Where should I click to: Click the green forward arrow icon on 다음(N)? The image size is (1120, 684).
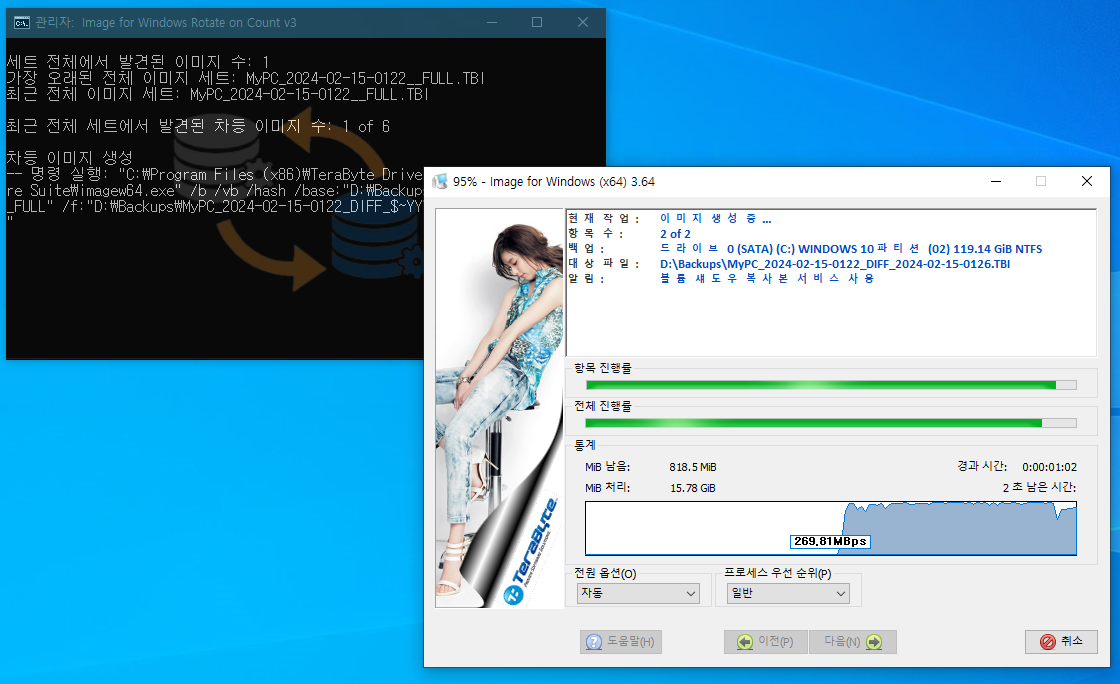[874, 642]
